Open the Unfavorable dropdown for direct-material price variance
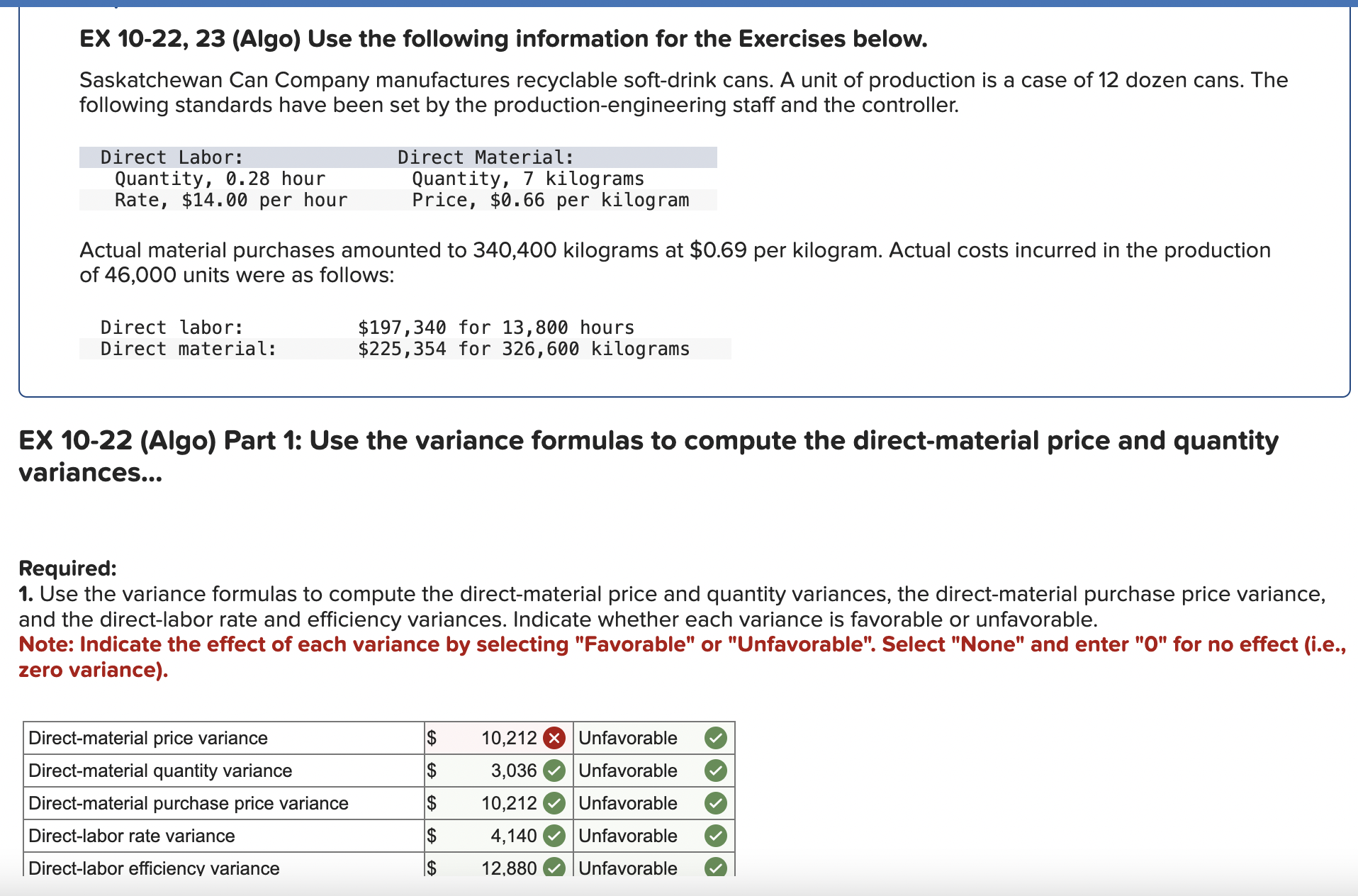The height and width of the screenshot is (896, 1358). [627, 738]
